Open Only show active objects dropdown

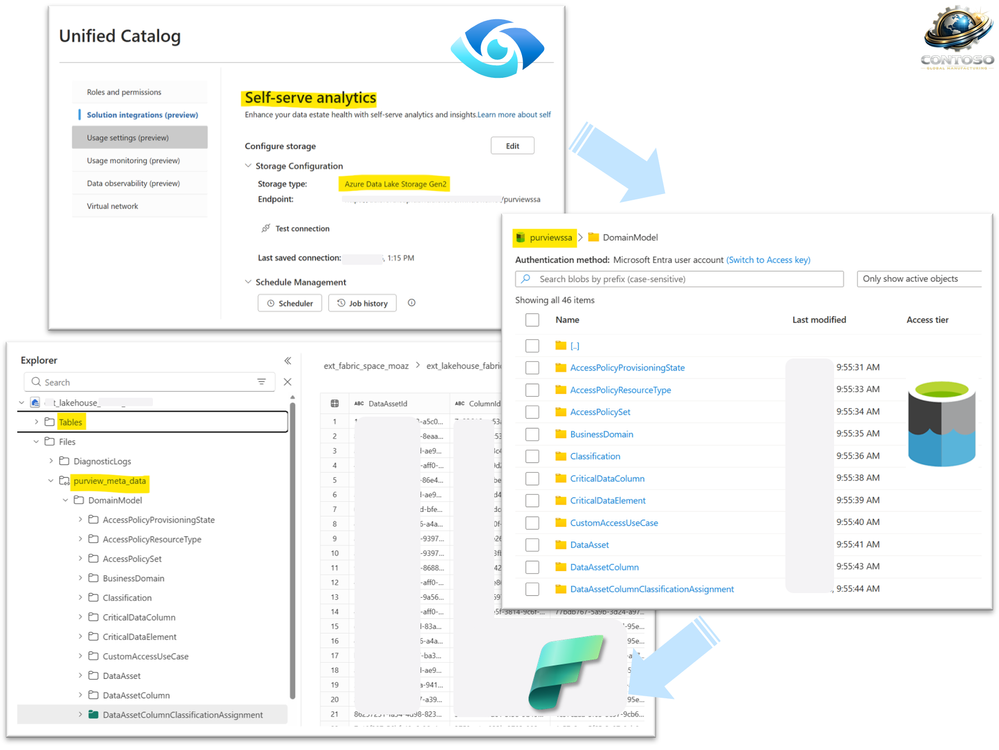point(918,279)
